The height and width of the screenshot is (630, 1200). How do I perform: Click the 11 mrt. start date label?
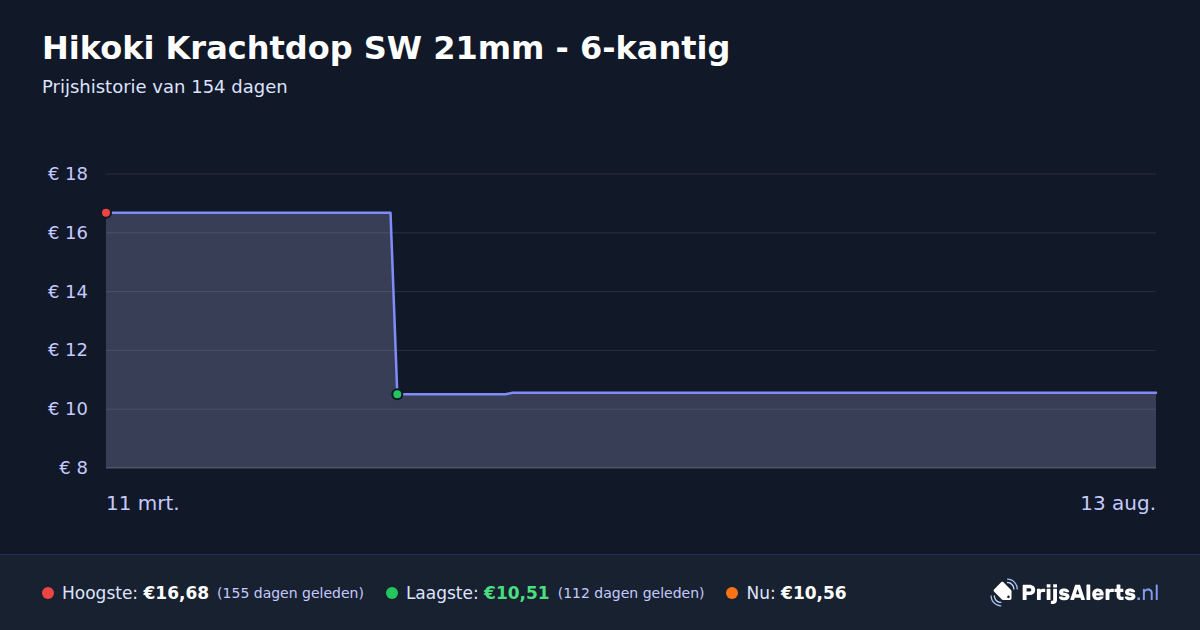(143, 503)
